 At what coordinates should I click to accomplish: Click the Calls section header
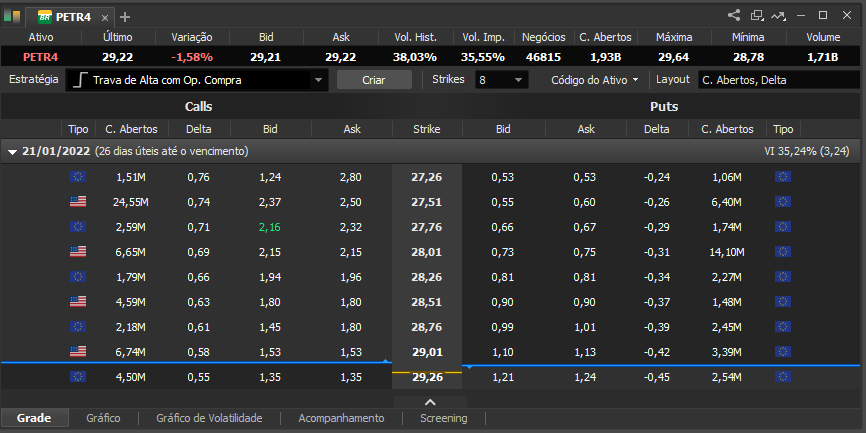pos(198,107)
